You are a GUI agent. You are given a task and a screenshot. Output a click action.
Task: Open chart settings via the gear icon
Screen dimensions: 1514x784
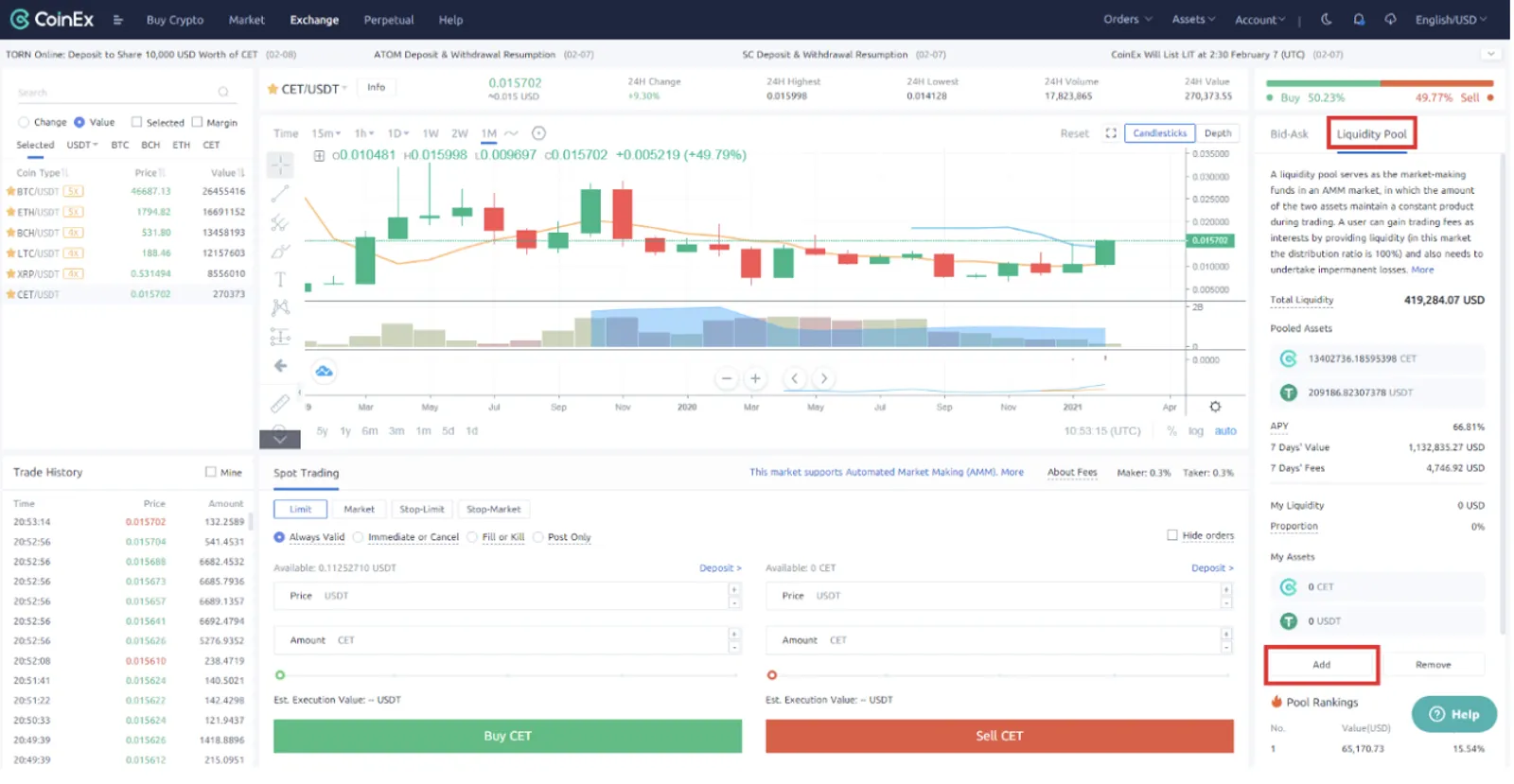click(1215, 407)
